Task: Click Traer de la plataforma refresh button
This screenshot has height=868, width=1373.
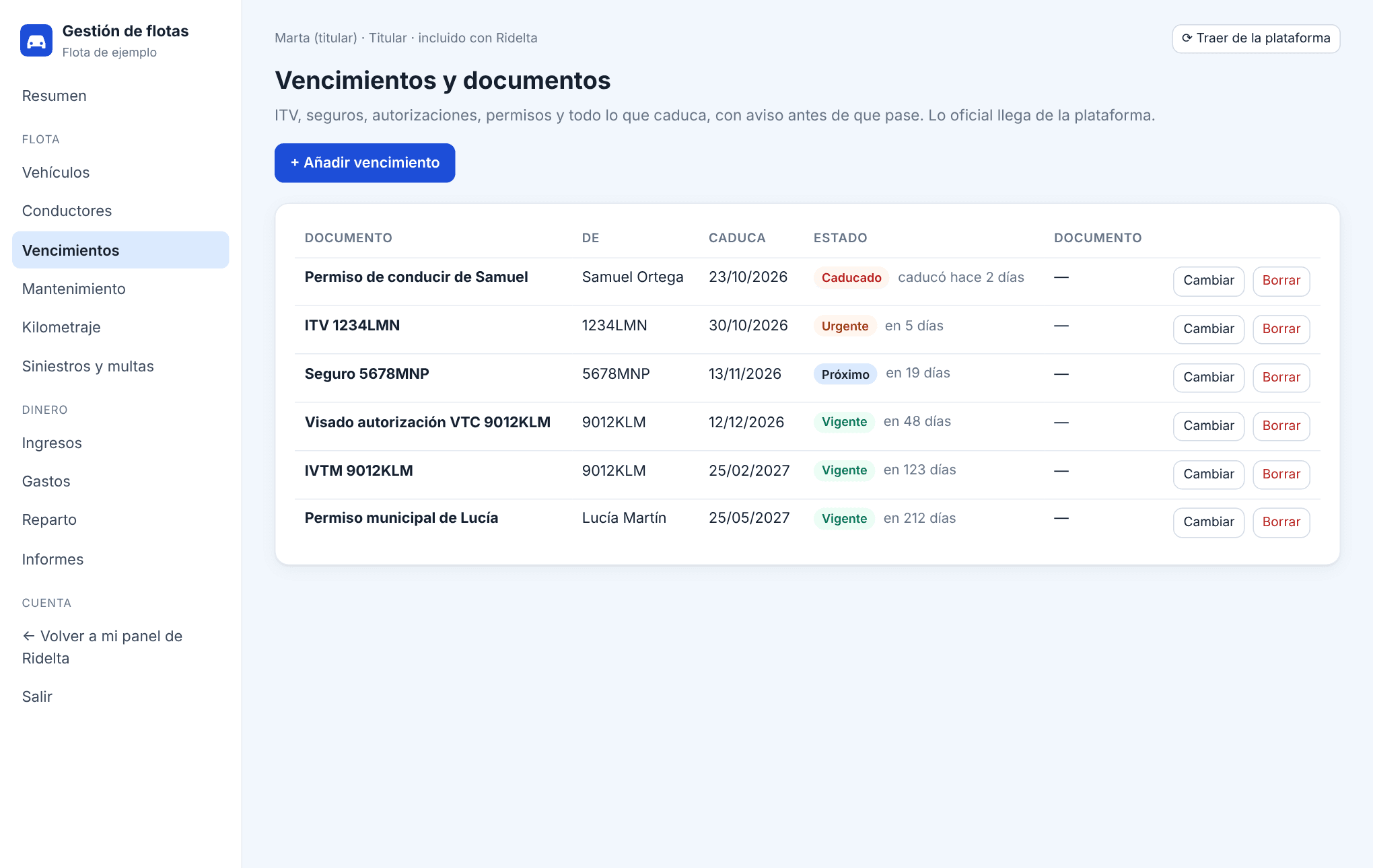Action: [x=1256, y=38]
